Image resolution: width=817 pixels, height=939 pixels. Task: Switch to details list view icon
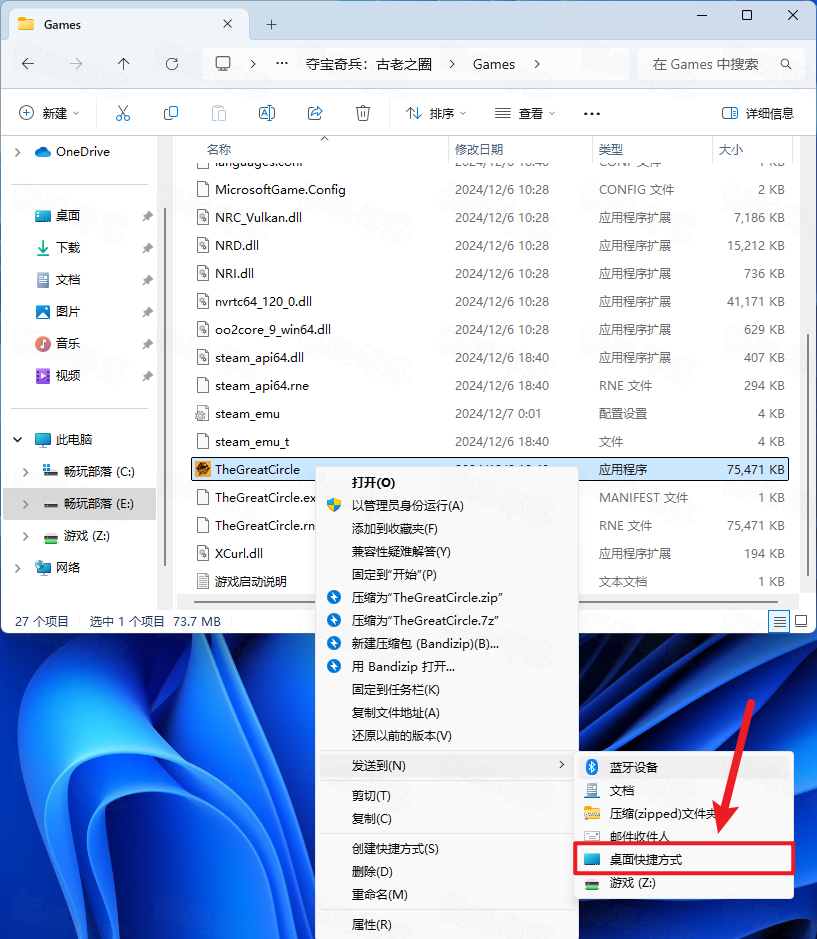click(779, 622)
